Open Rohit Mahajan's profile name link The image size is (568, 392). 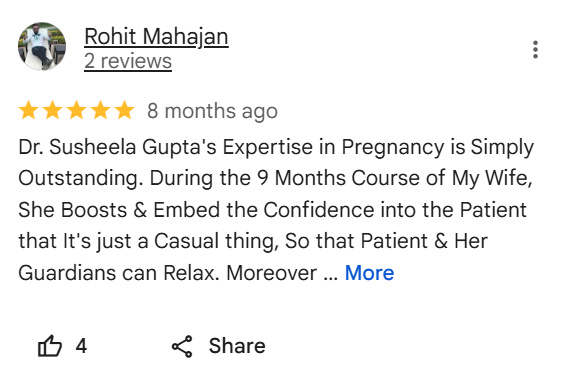(156, 37)
